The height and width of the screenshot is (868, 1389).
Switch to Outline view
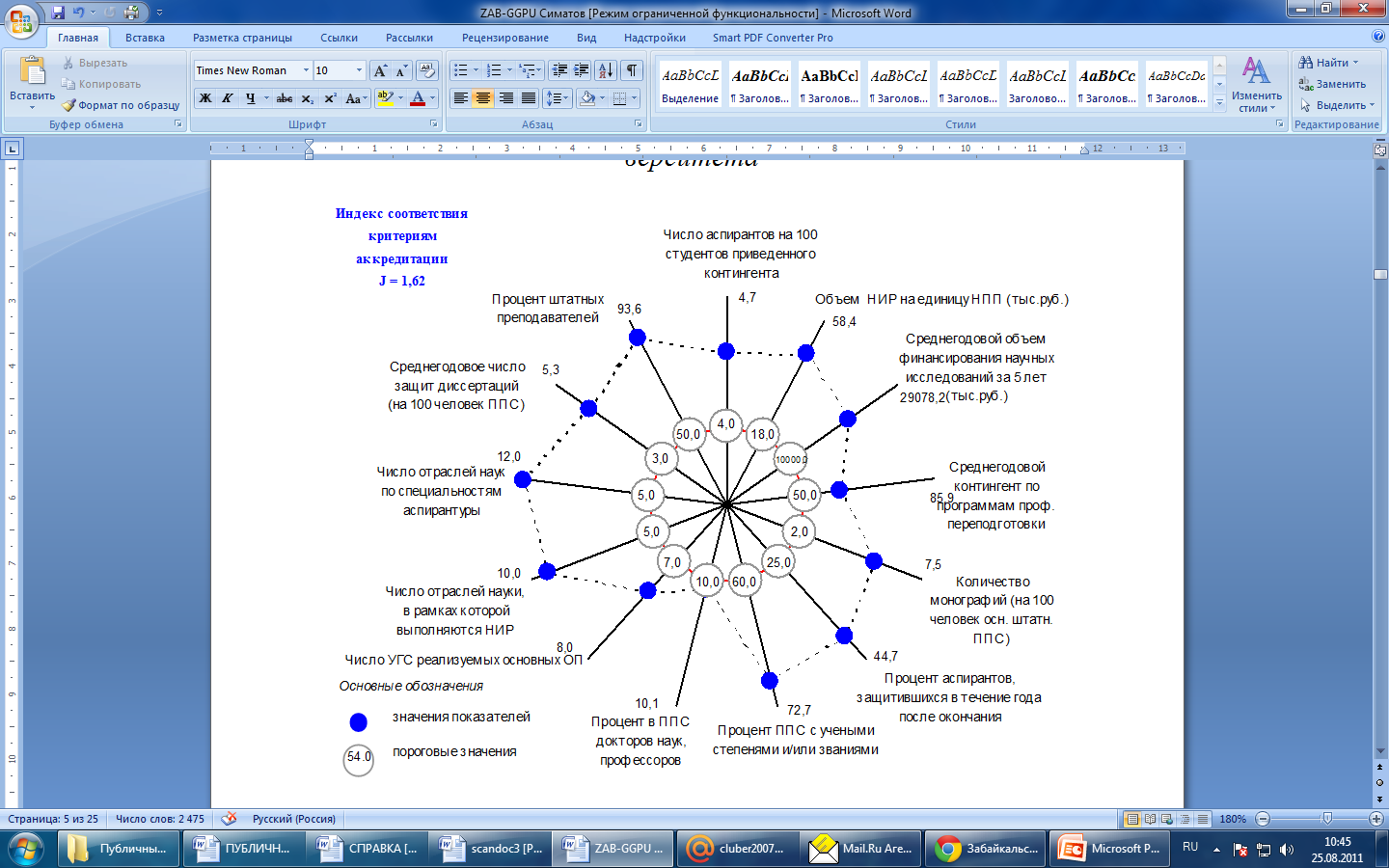tap(1185, 819)
